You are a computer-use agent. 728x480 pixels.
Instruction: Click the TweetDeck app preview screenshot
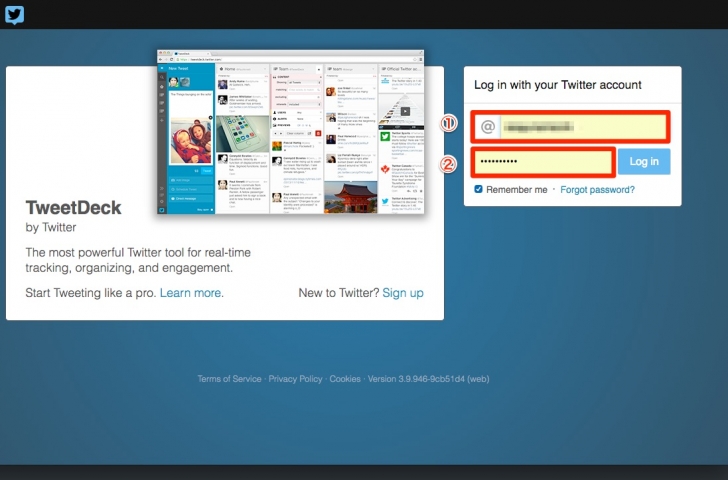tap(290, 132)
